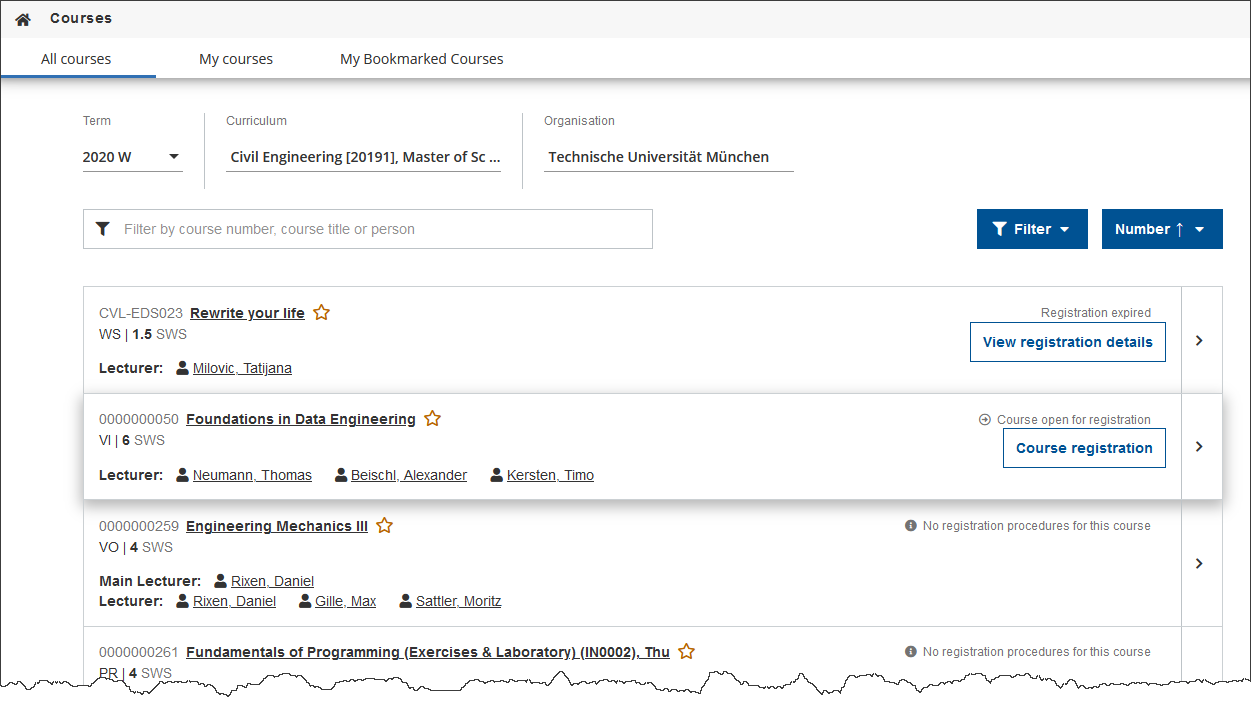Screen dimensions: 1252x702
Task: Click person icon beside Milovic, Tatijana
Action: coord(182,368)
